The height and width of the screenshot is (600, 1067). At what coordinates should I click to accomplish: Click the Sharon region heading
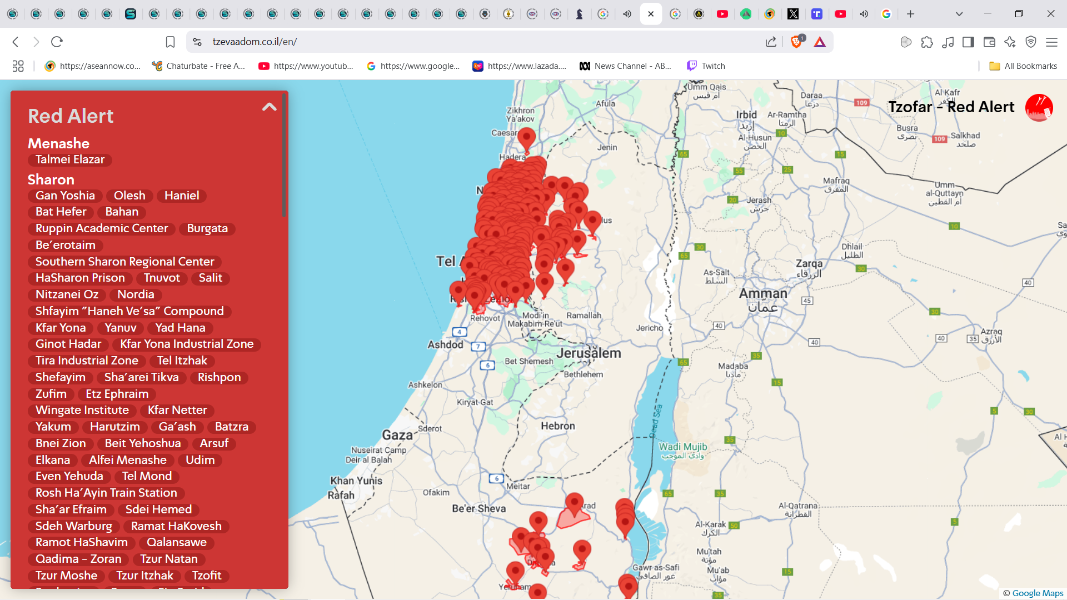tap(51, 180)
